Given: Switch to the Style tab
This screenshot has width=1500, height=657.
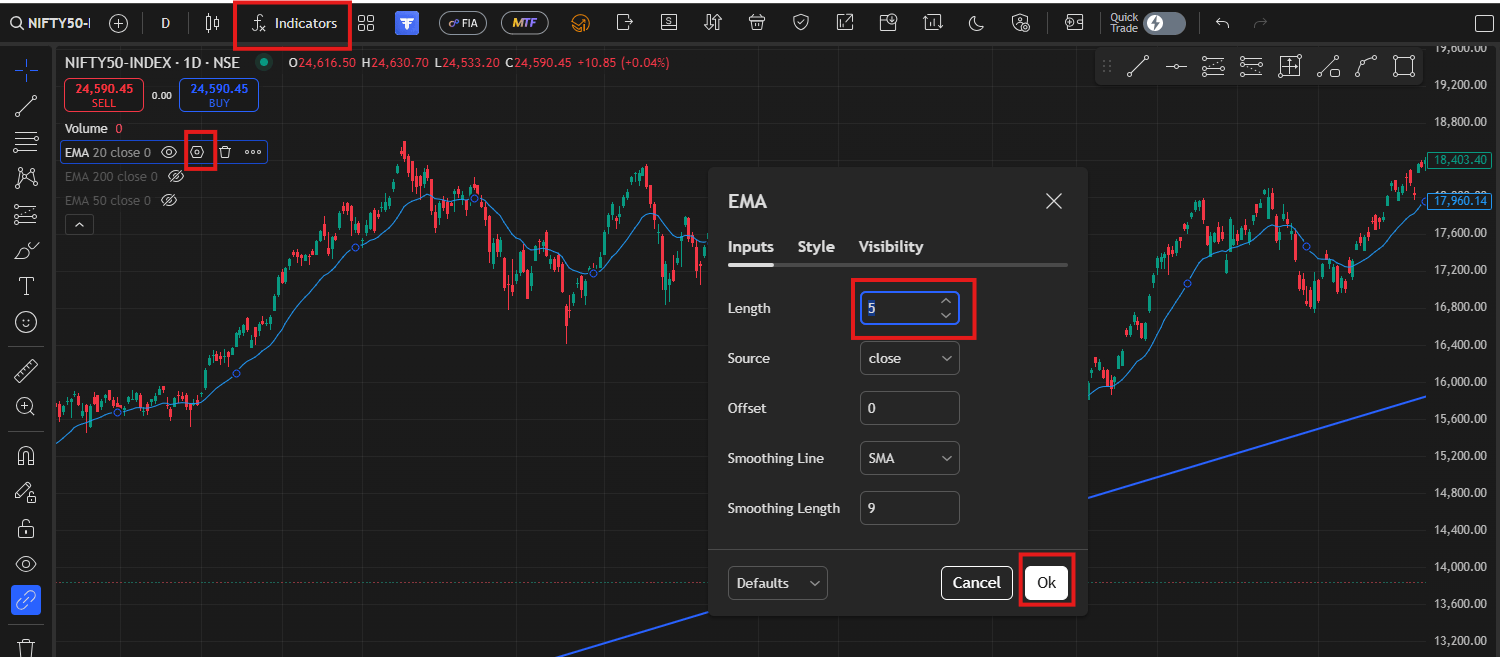Looking at the screenshot, I should (x=816, y=247).
